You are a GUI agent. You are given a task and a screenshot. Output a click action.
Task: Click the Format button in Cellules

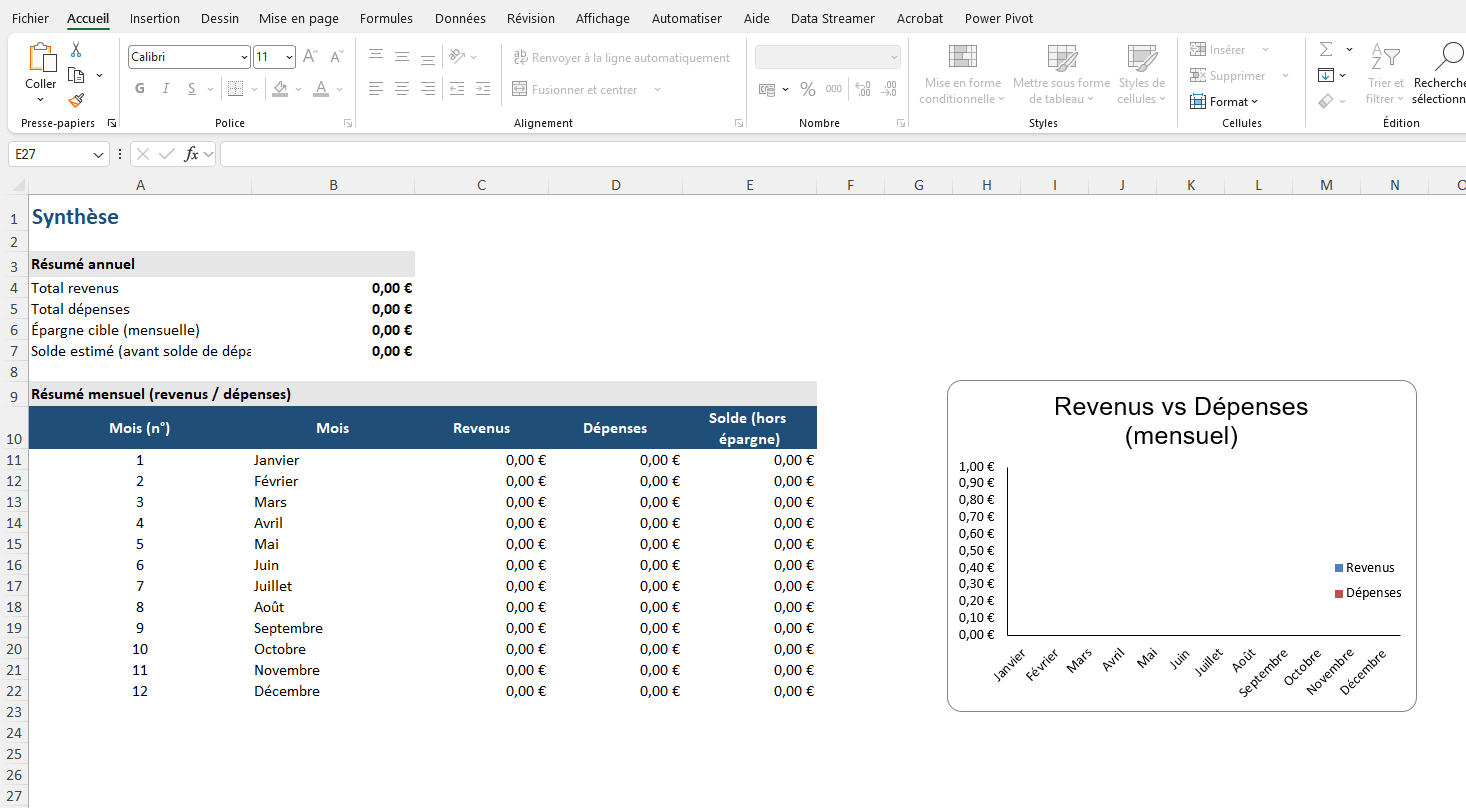[1225, 101]
